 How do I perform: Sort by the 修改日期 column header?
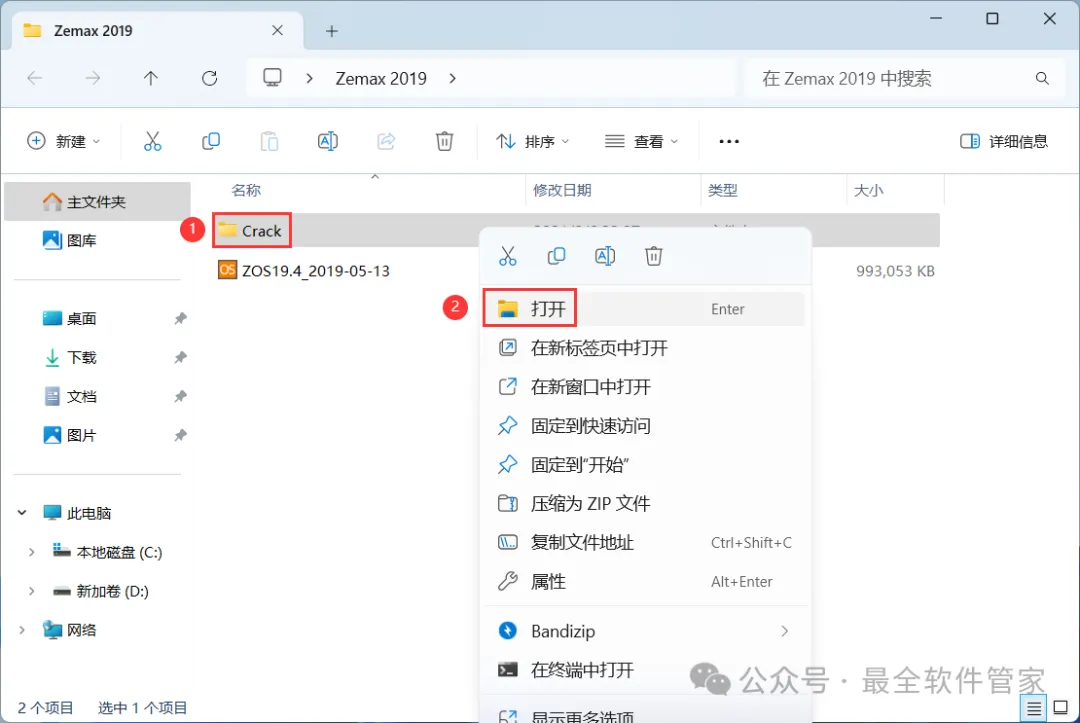coord(562,190)
